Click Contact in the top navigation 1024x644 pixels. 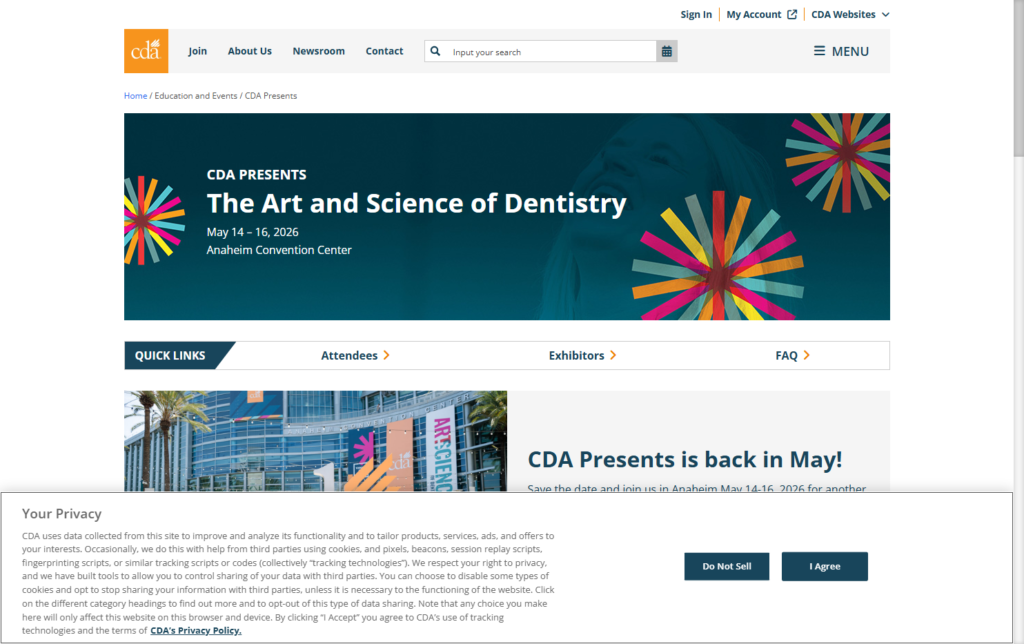click(x=384, y=51)
